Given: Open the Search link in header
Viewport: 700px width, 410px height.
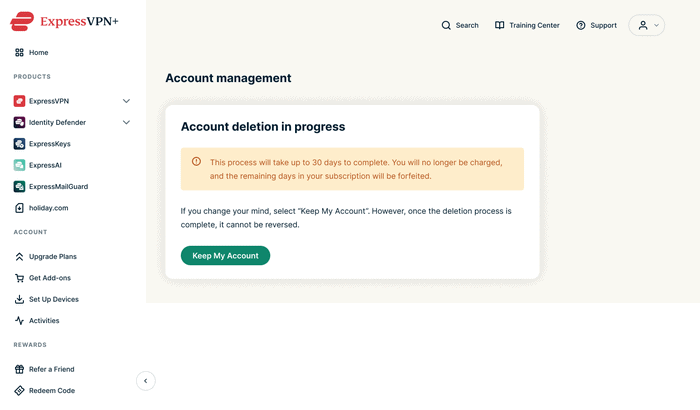Looking at the screenshot, I should point(467,25).
